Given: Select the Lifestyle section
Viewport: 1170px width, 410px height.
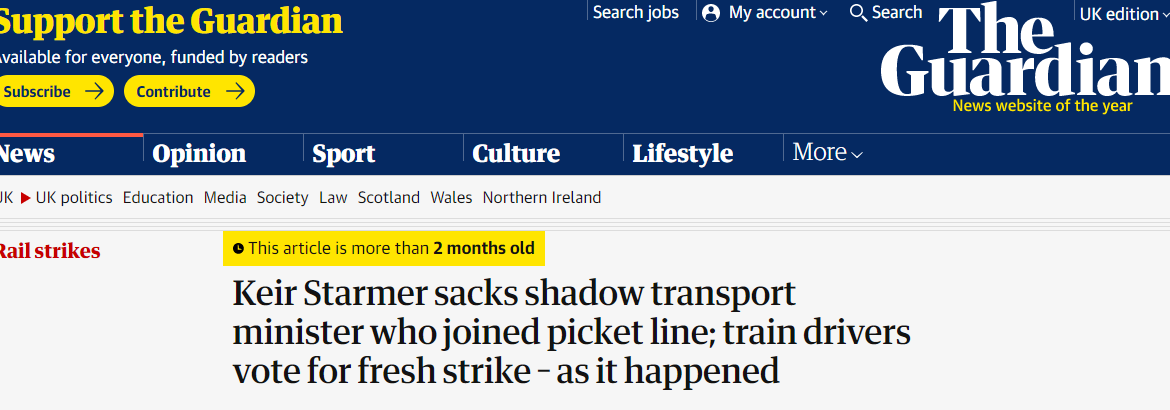Looking at the screenshot, I should [683, 154].
